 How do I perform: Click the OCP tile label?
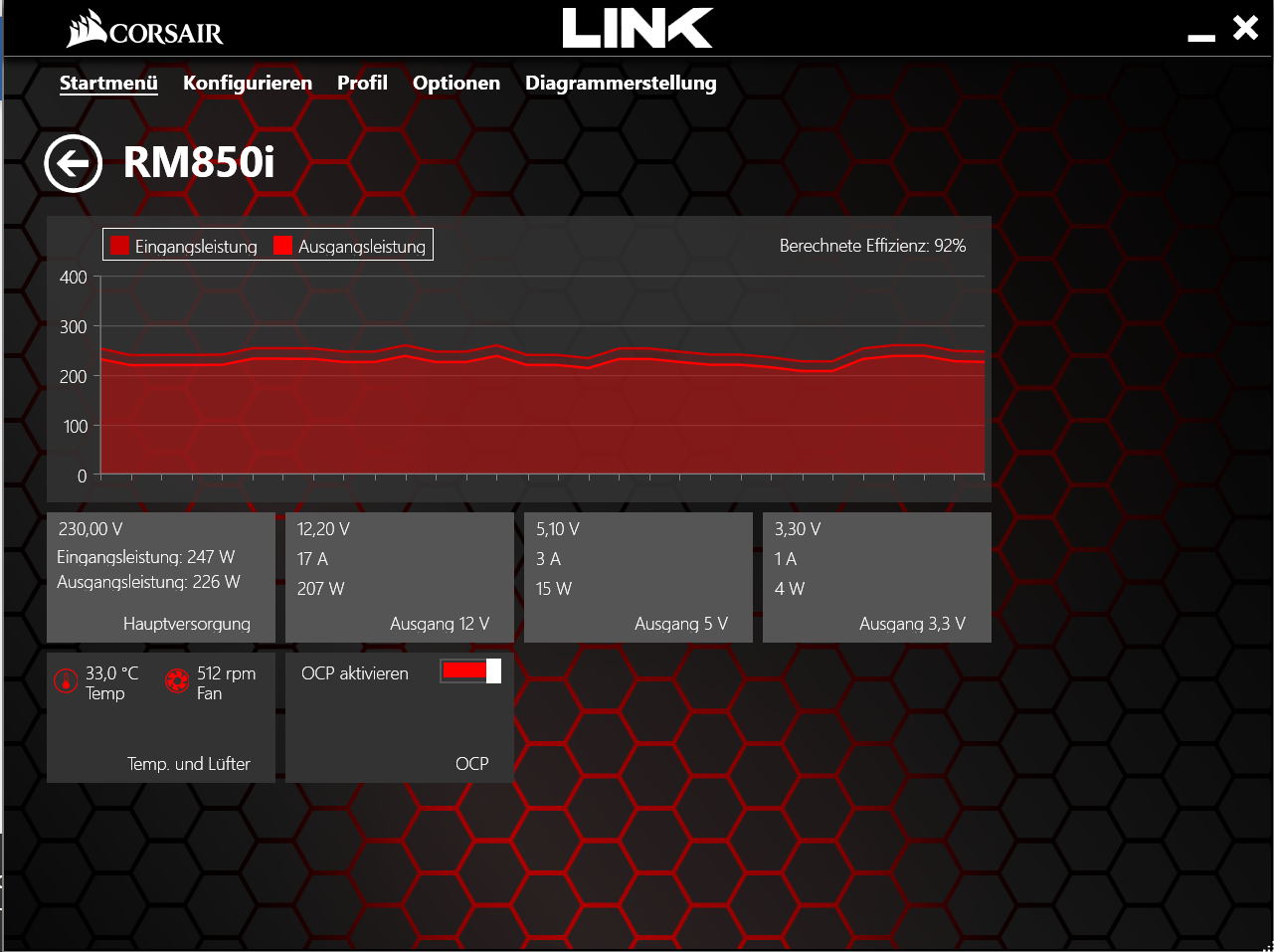coord(472,764)
